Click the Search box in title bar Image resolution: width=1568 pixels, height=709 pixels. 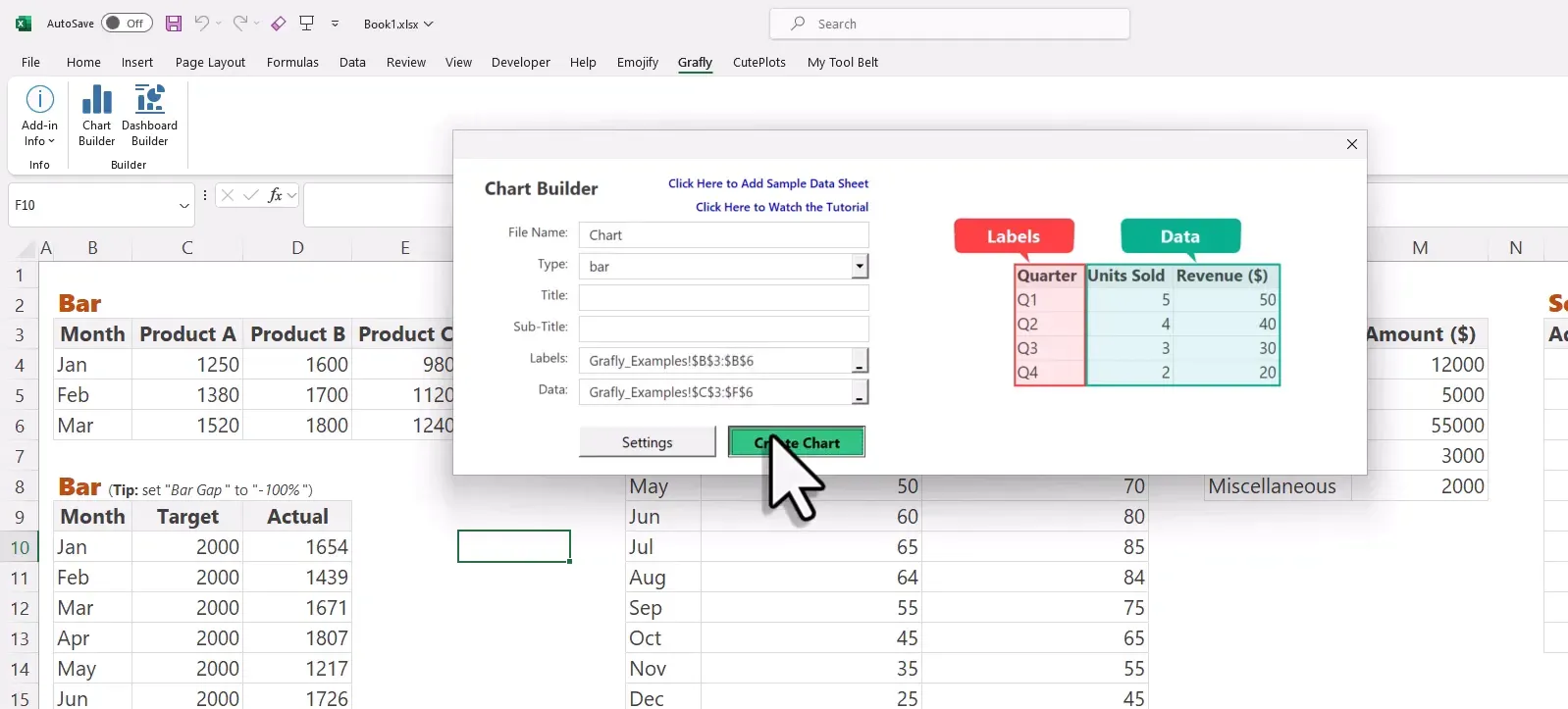[950, 24]
